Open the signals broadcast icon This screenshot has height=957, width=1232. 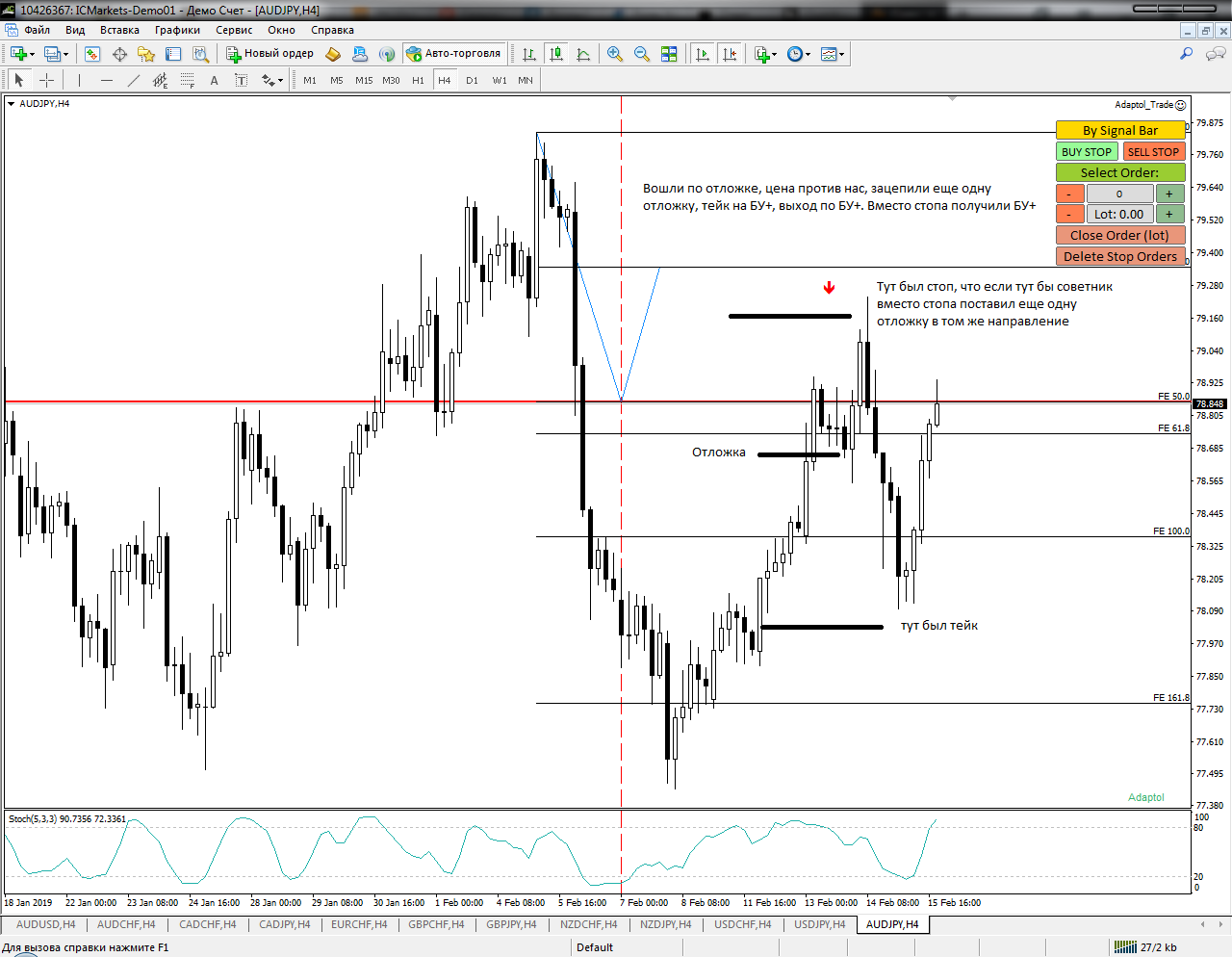(387, 54)
